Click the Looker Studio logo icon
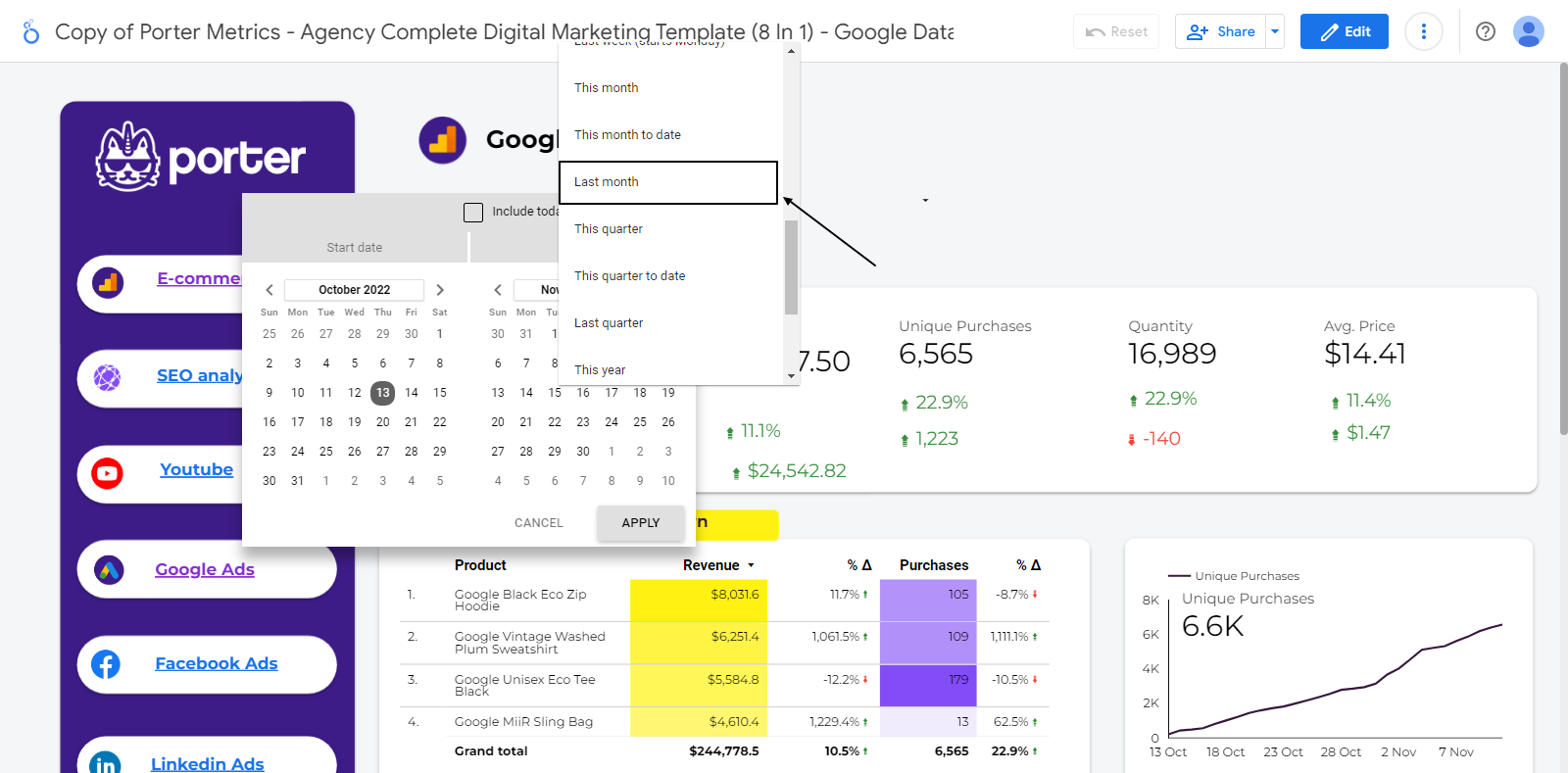Screen dimensions: 1568x773 point(31,31)
